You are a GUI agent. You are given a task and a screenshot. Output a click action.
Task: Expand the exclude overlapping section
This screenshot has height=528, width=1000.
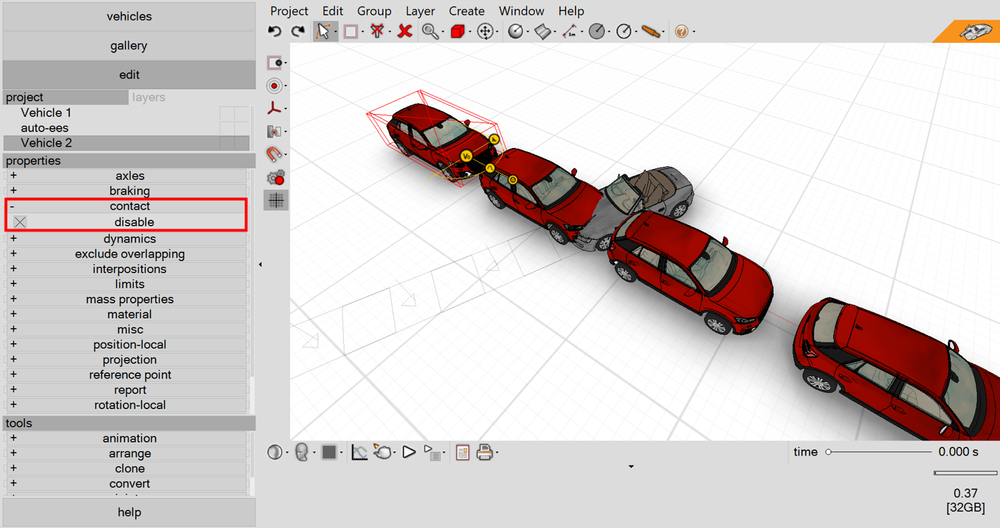click(x=13, y=254)
